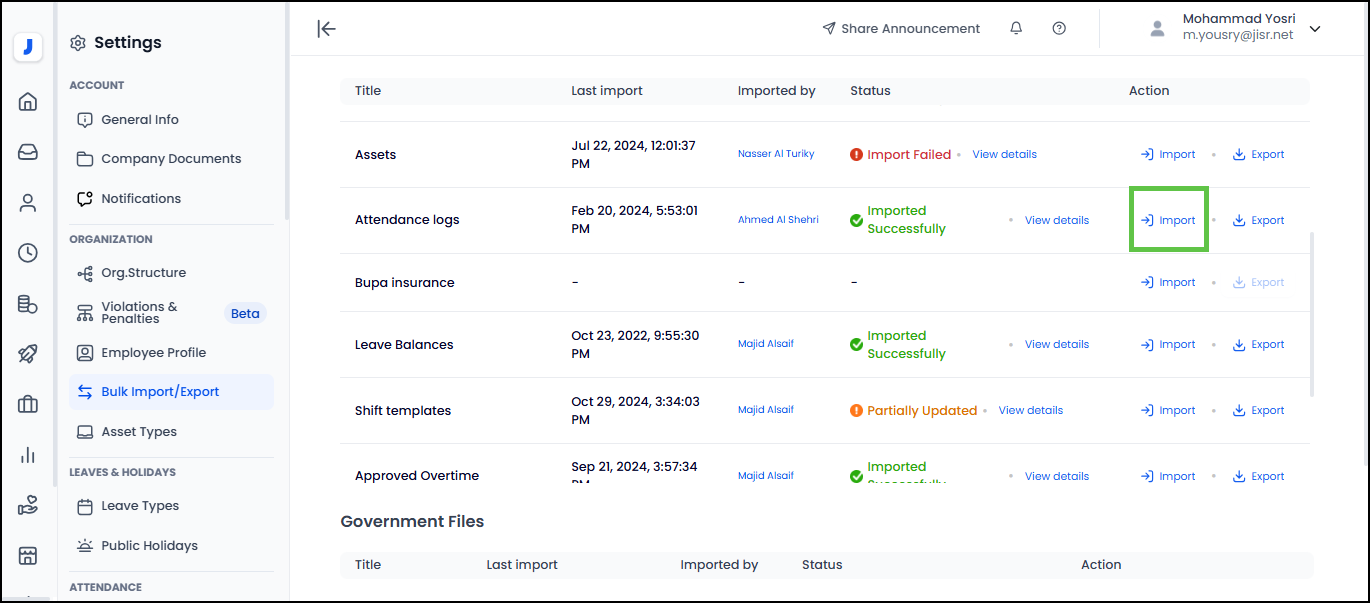Image resolution: width=1370 pixels, height=603 pixels.
Task: Click the home icon in left rail
Action: pyautogui.click(x=28, y=101)
